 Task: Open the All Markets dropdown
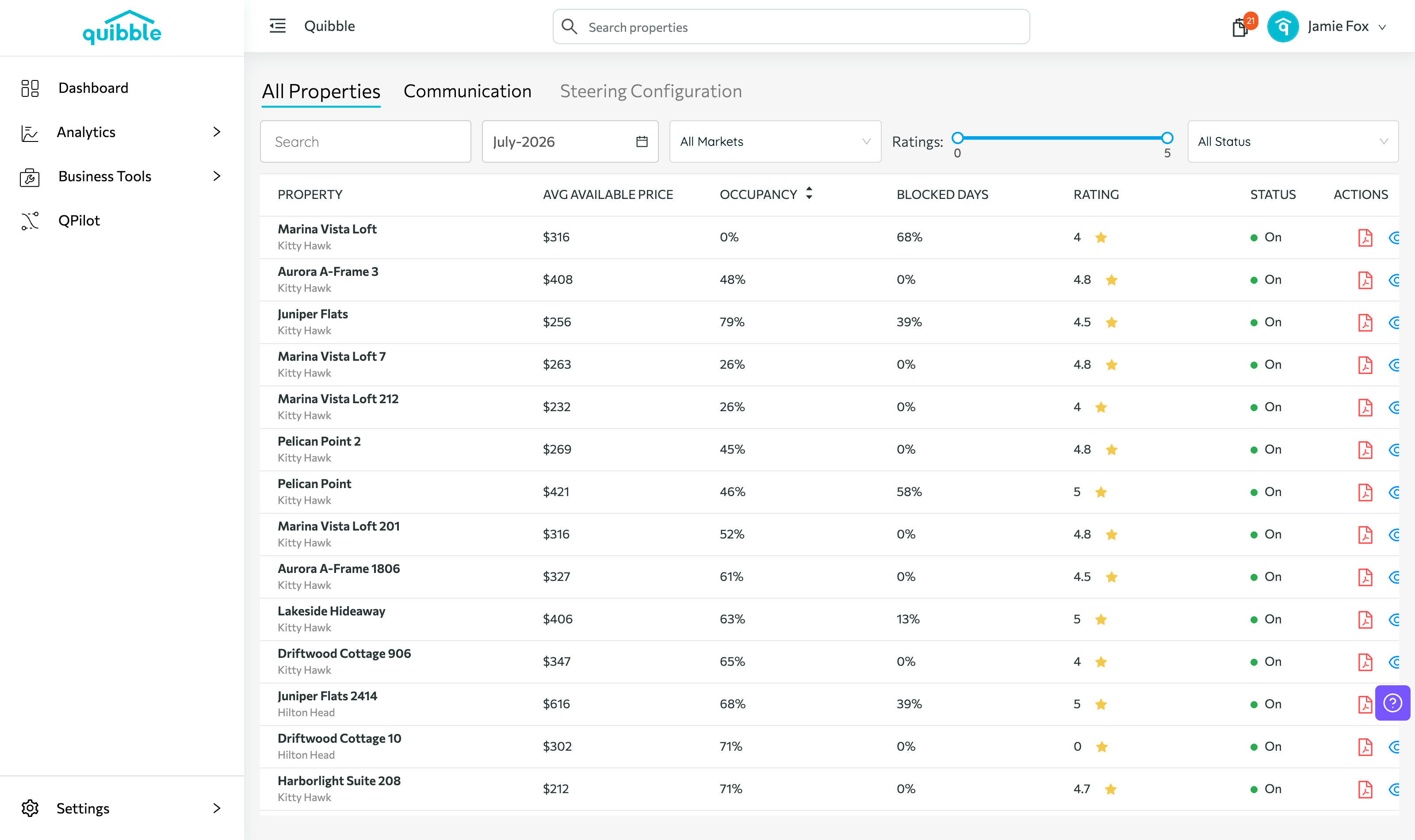click(775, 141)
